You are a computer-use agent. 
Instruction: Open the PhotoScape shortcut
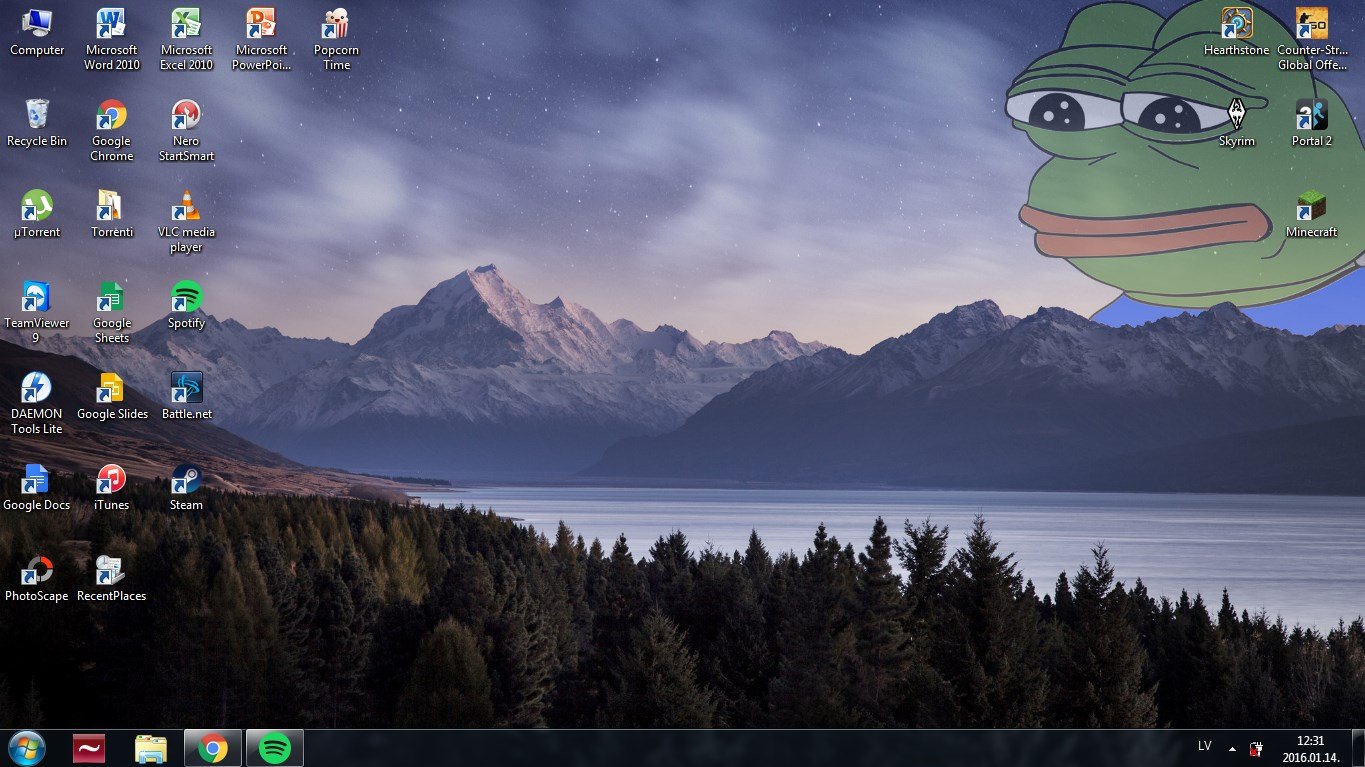[x=37, y=578]
